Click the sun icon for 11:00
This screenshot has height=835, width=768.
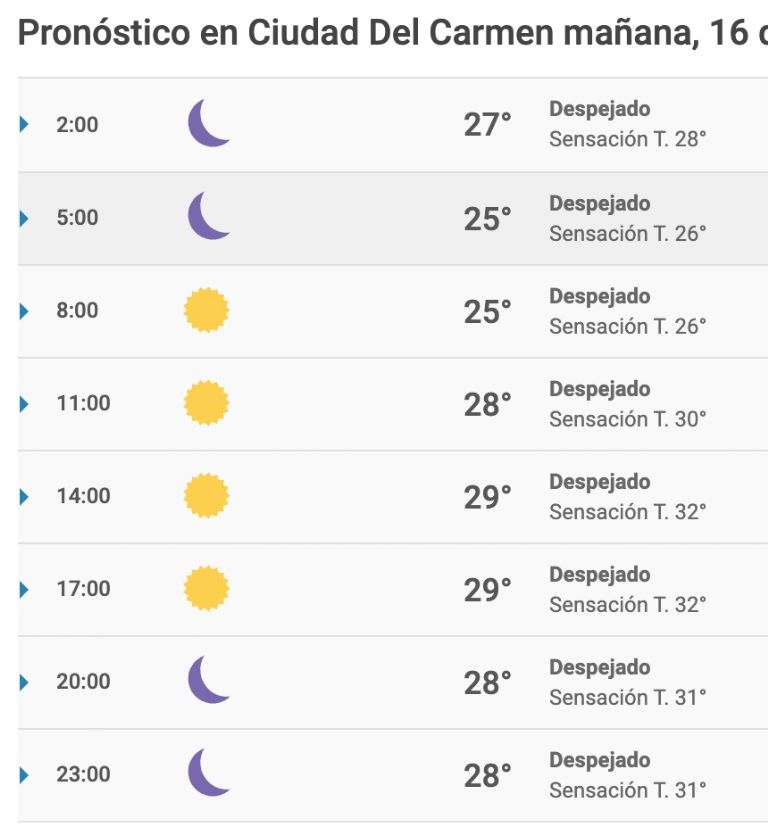(207, 403)
